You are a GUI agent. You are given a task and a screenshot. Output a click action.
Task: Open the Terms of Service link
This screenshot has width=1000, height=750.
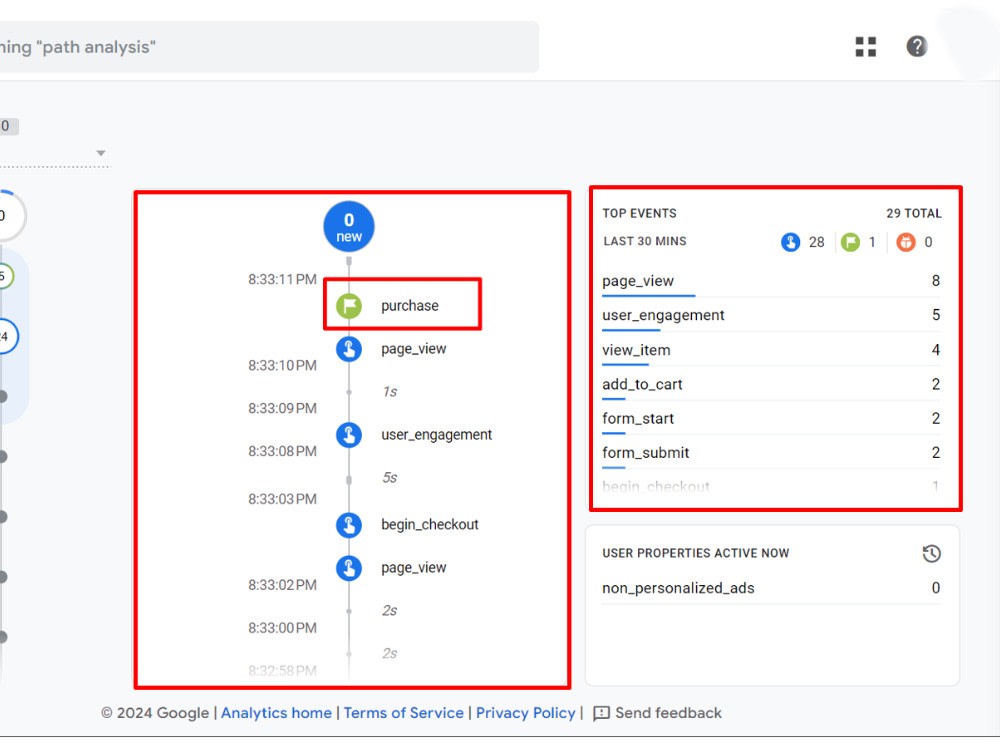(x=404, y=713)
